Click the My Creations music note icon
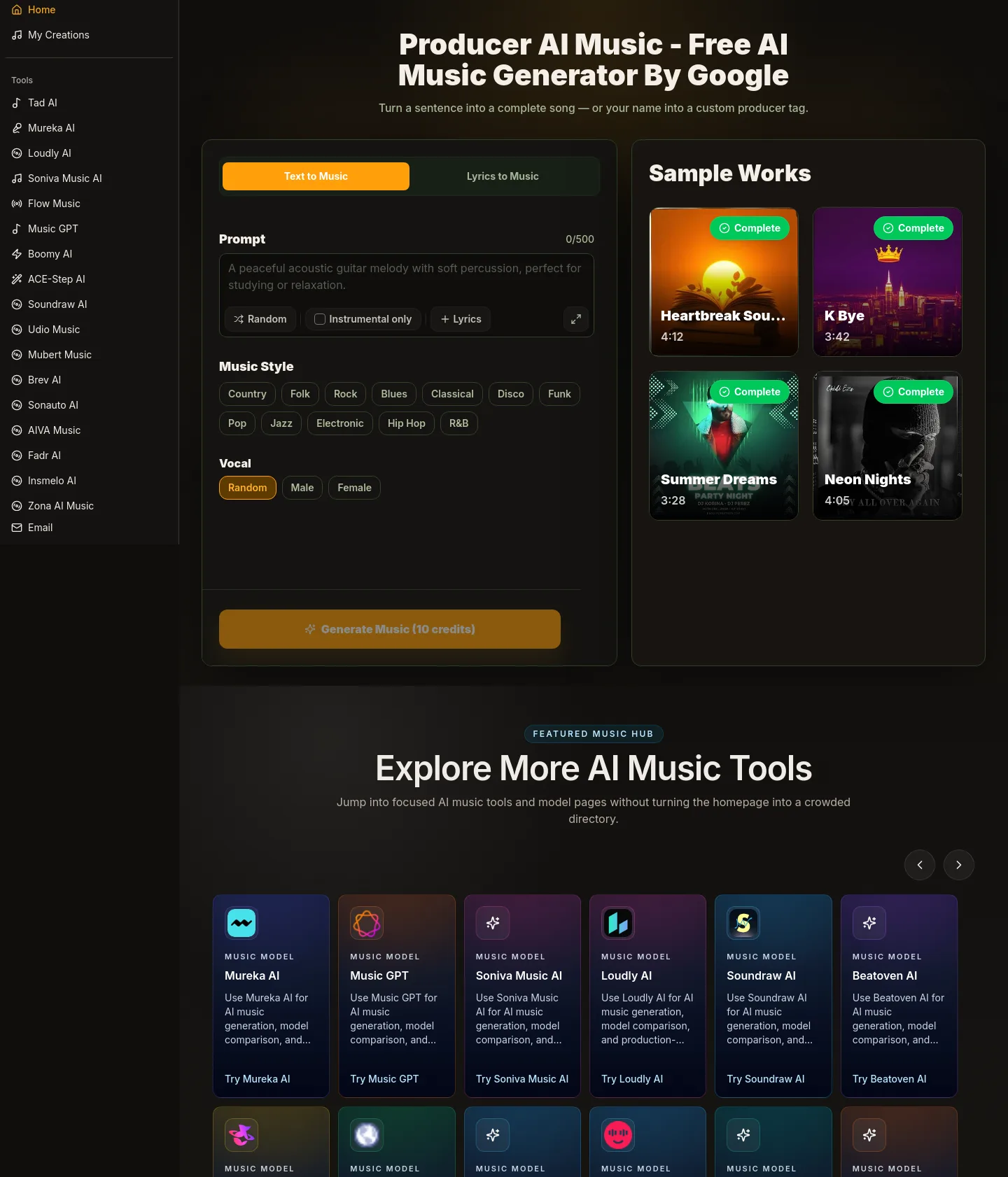This screenshot has height=1177, width=1008. coord(17,35)
